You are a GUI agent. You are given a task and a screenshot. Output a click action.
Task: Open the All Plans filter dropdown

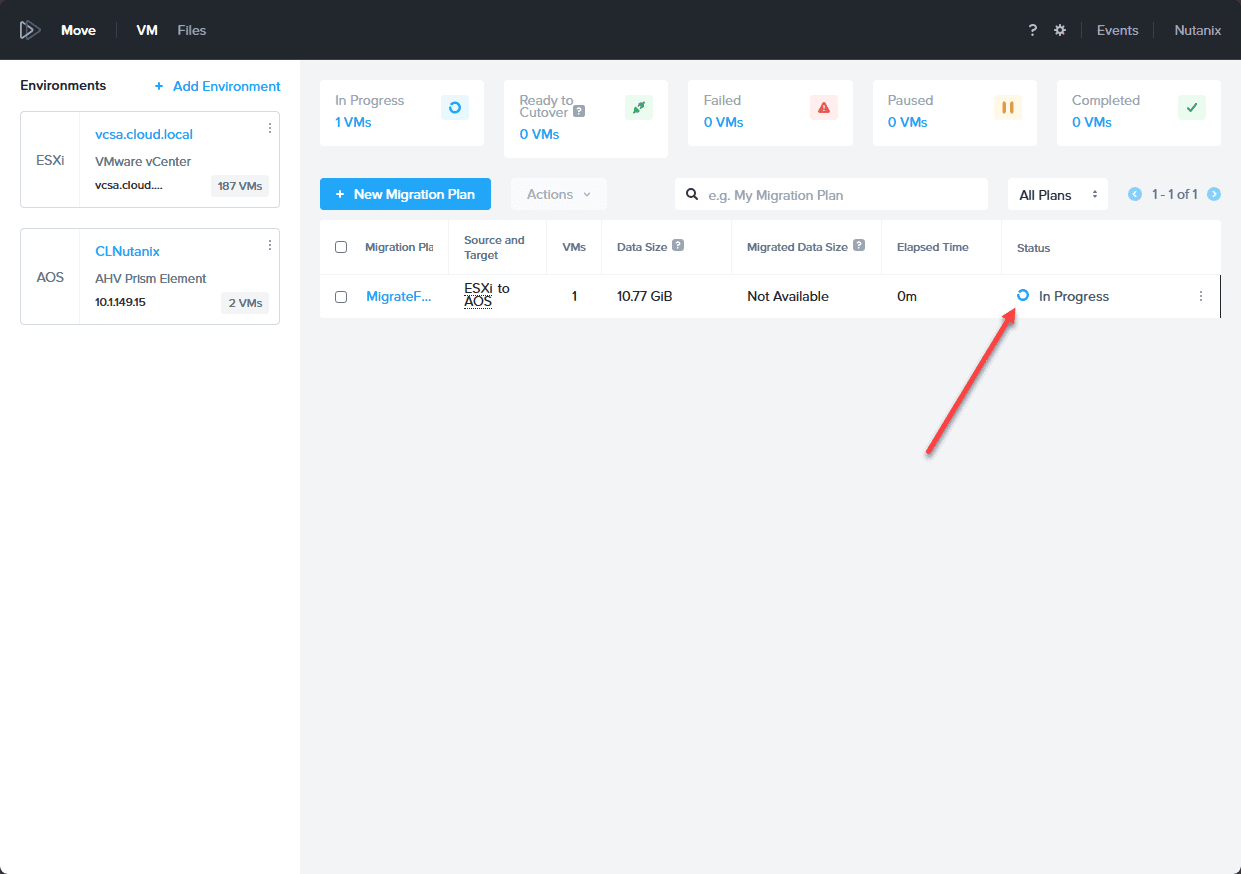[x=1058, y=195]
